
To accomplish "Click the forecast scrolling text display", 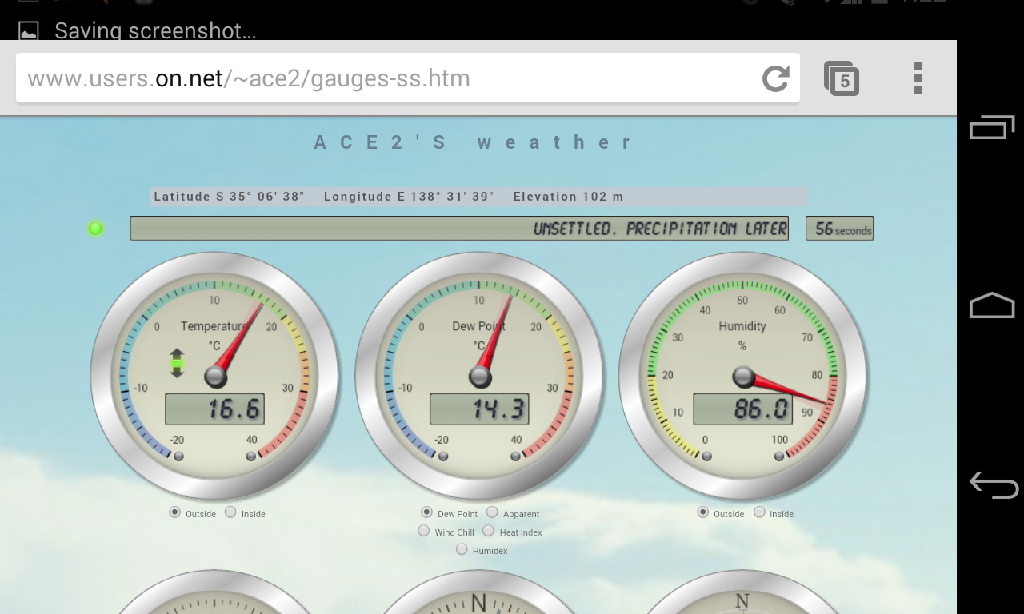I will click(459, 229).
